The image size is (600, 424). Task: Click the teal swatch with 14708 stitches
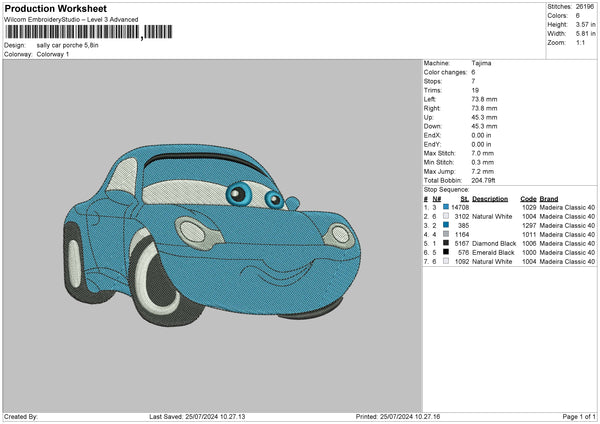[445, 207]
